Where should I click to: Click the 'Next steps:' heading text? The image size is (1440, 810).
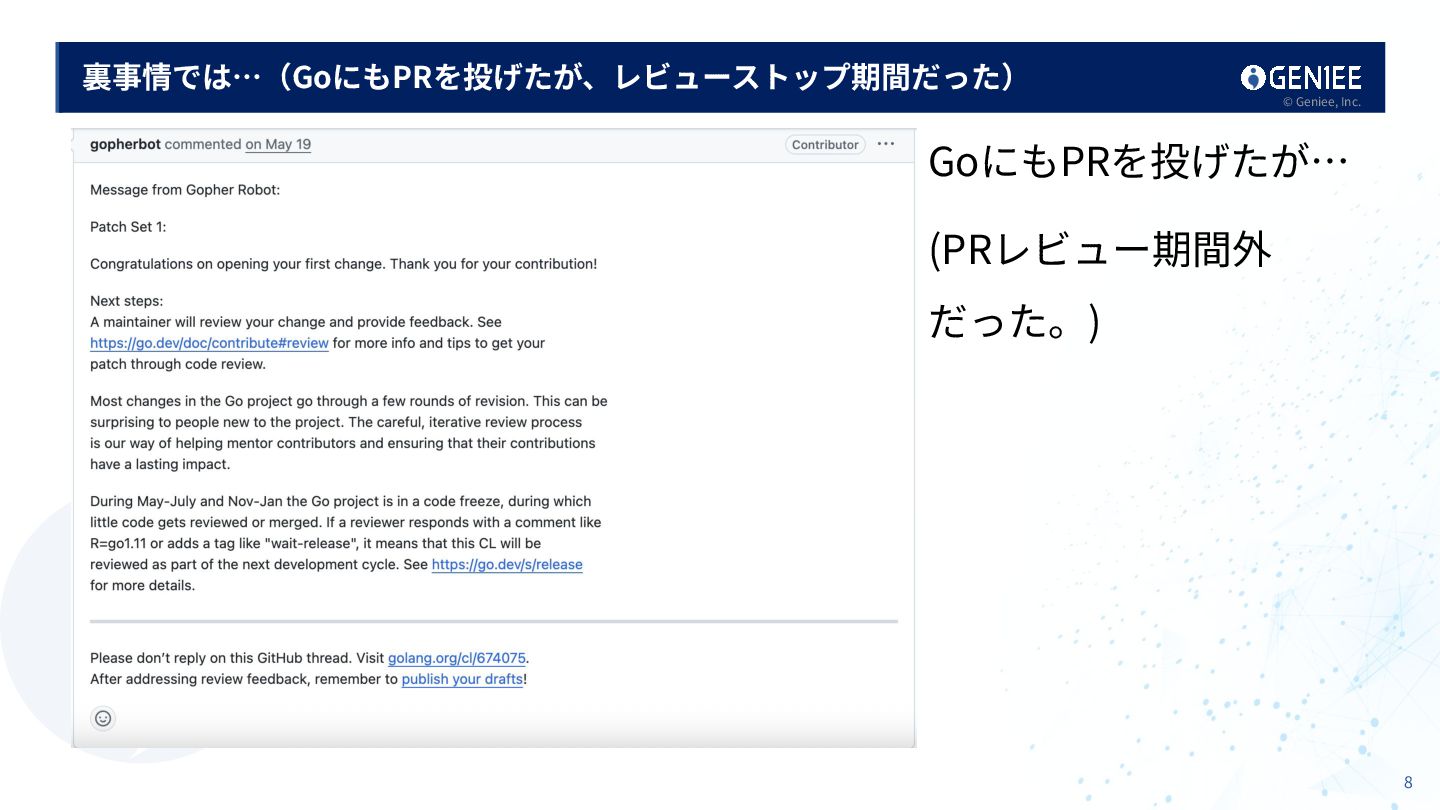point(126,301)
